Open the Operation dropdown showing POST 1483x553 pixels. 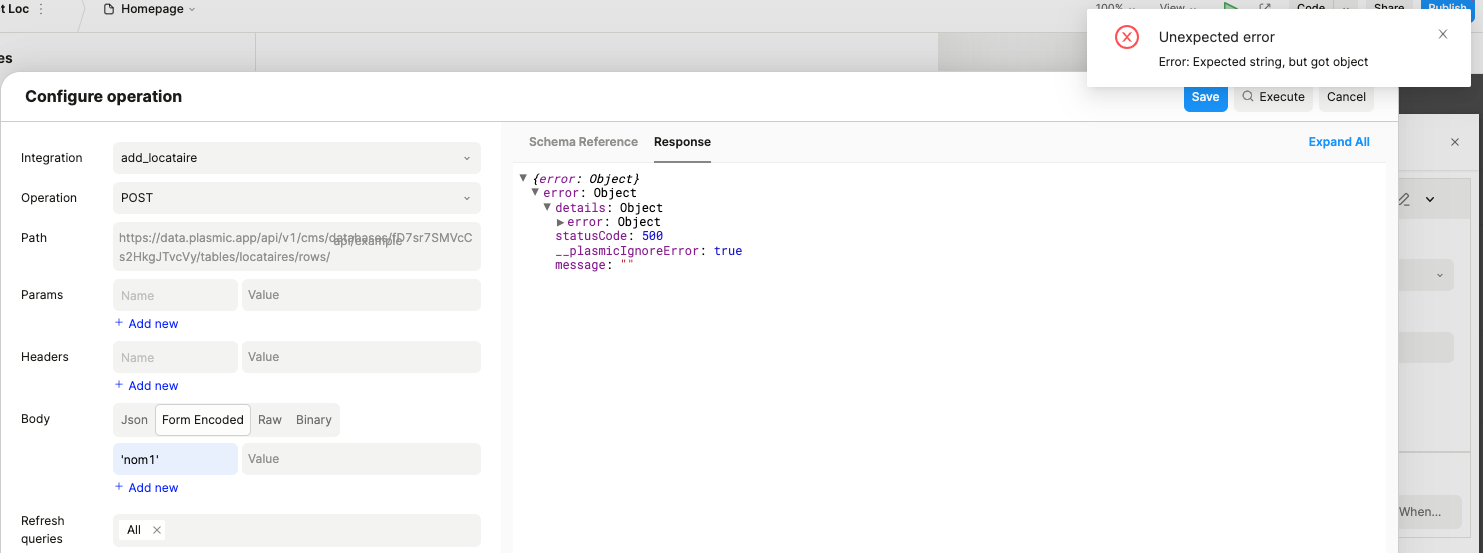[296, 198]
